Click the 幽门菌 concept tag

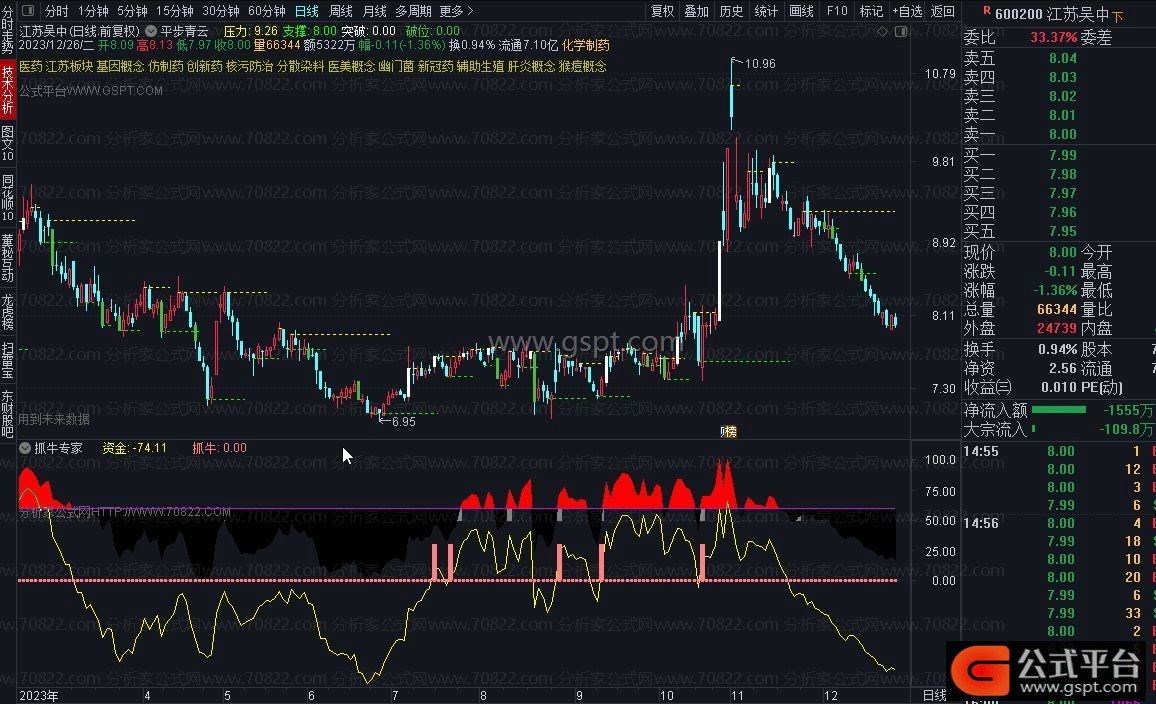tap(396, 66)
